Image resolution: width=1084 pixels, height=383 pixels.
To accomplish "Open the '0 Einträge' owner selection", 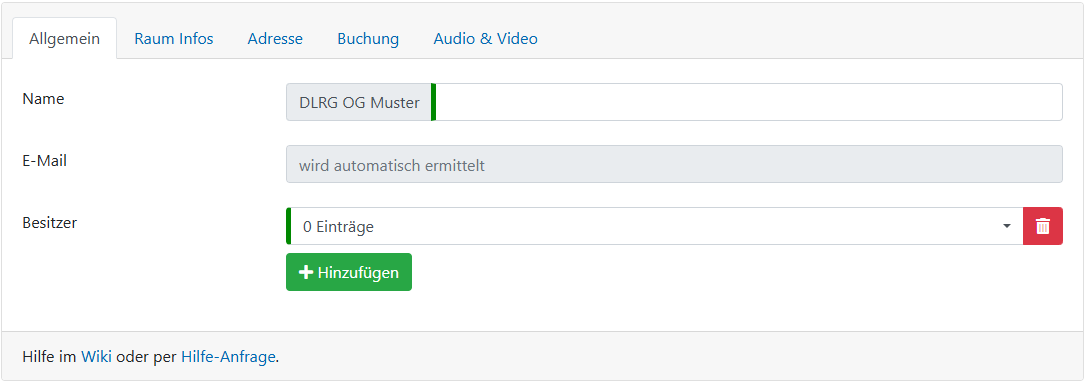I will point(655,226).
